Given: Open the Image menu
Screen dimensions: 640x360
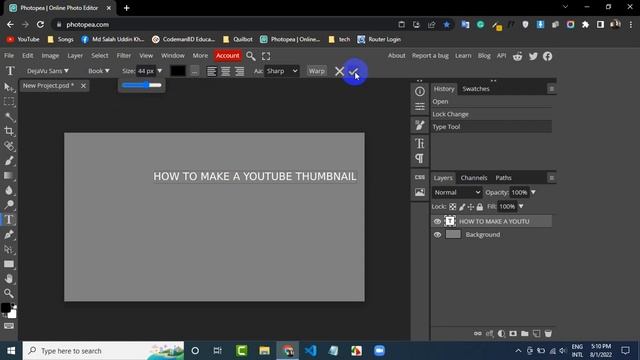Looking at the screenshot, I should point(50,56).
